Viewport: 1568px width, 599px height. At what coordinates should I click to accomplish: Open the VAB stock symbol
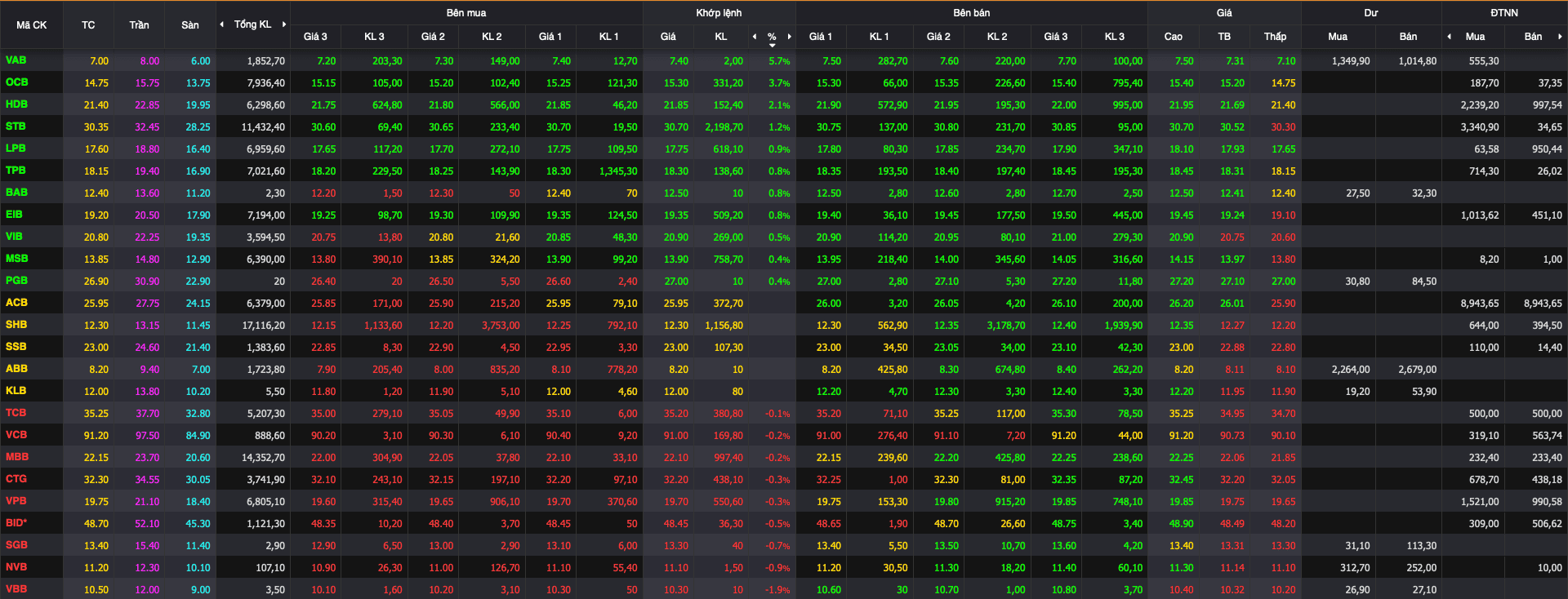coord(16,60)
